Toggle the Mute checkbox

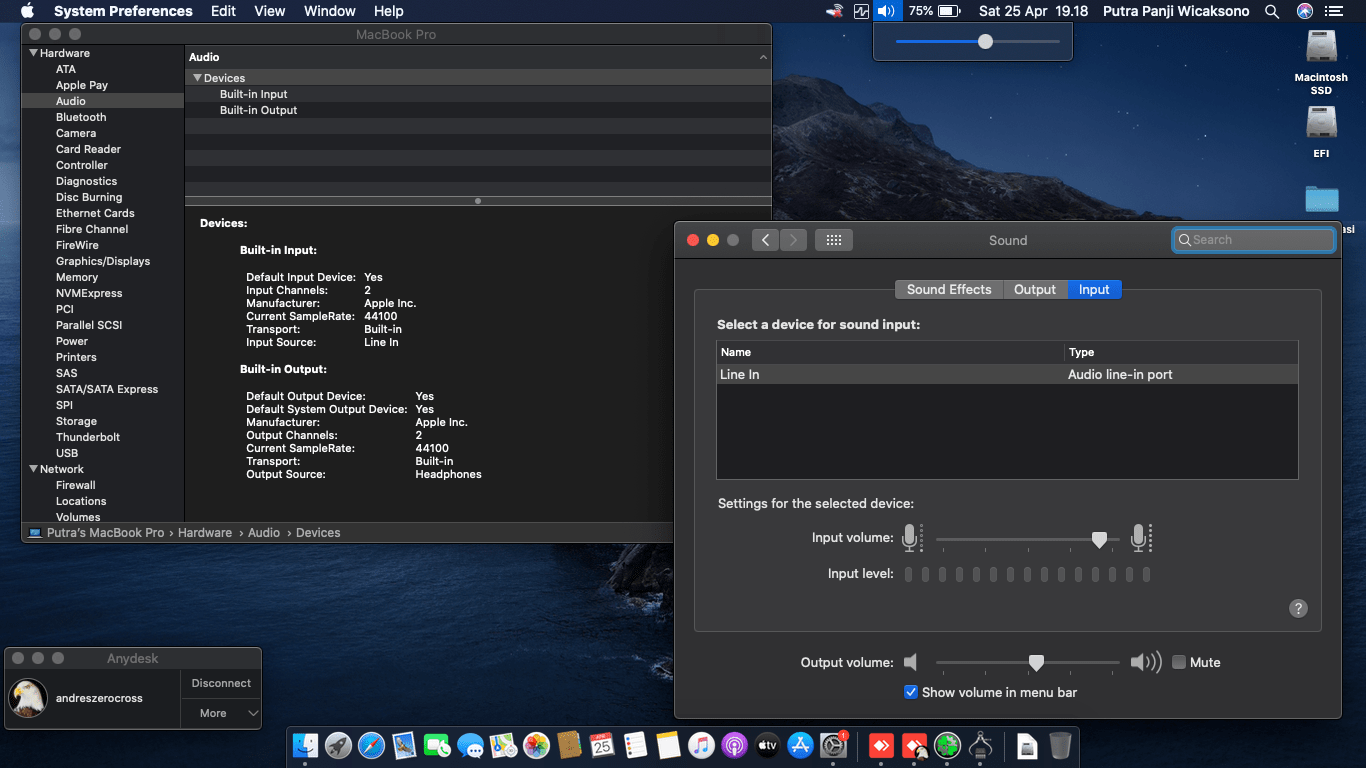(1179, 662)
